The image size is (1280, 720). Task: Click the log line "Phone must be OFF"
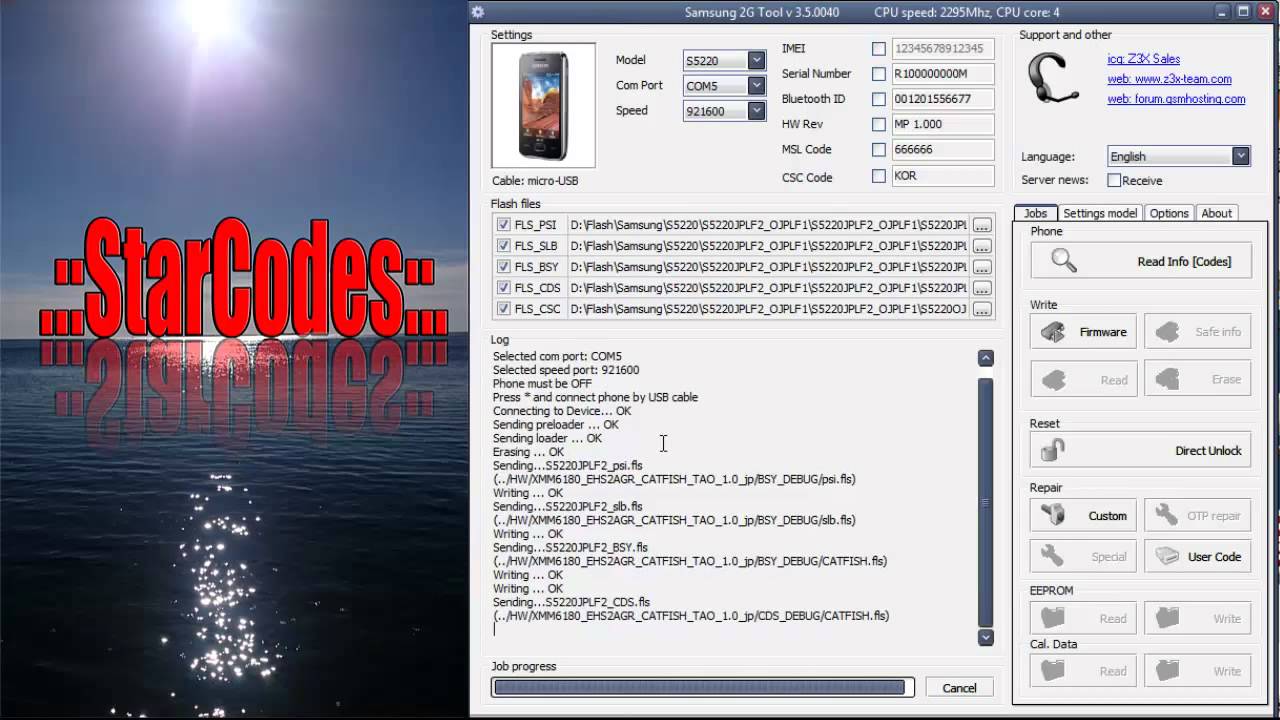pyautogui.click(x=542, y=384)
